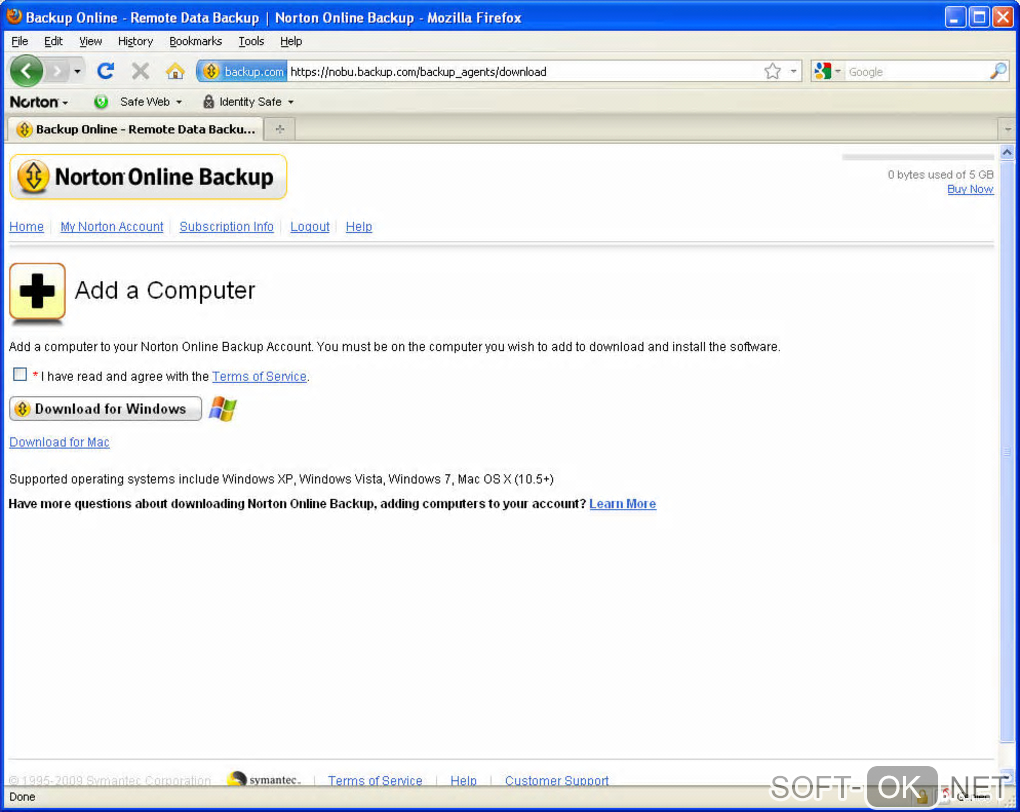The height and width of the screenshot is (812, 1020).
Task: Click the Download for Mac link
Action: (x=59, y=442)
